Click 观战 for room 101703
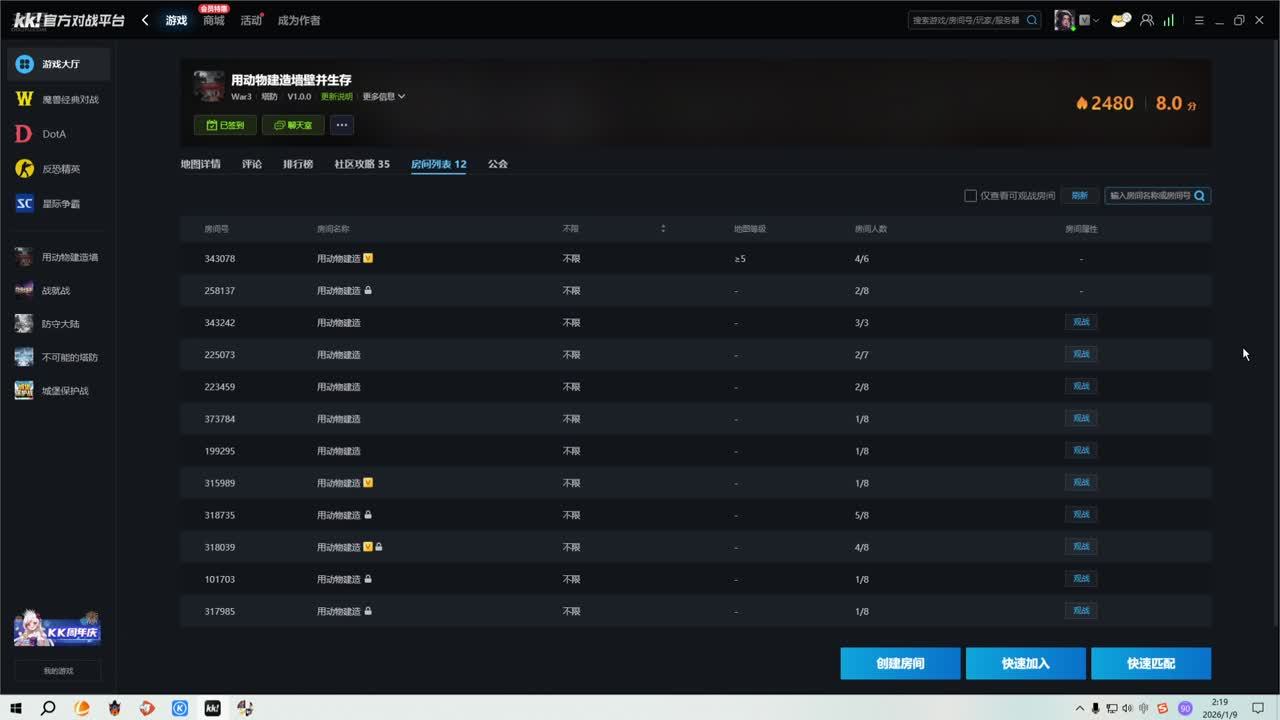 pyautogui.click(x=1081, y=578)
